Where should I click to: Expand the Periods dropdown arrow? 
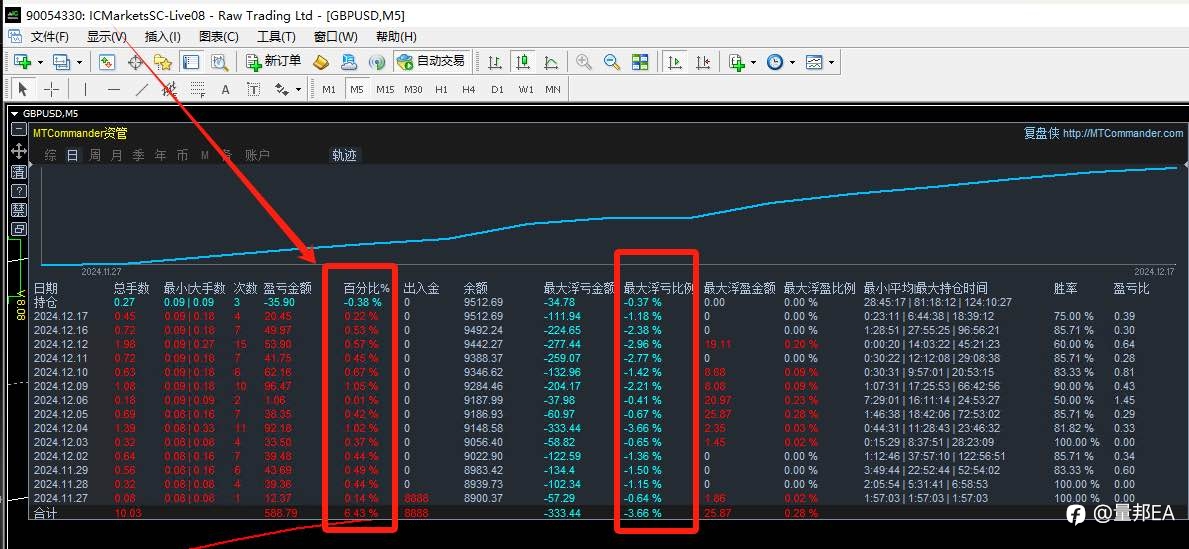(x=792, y=62)
